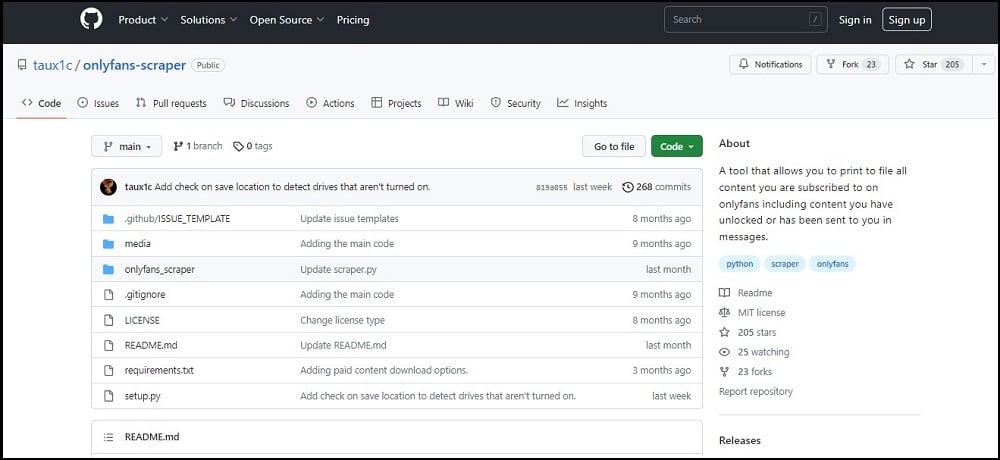The height and width of the screenshot is (460, 1000).
Task: Click the tag icon next to 0 tags
Action: (238, 147)
